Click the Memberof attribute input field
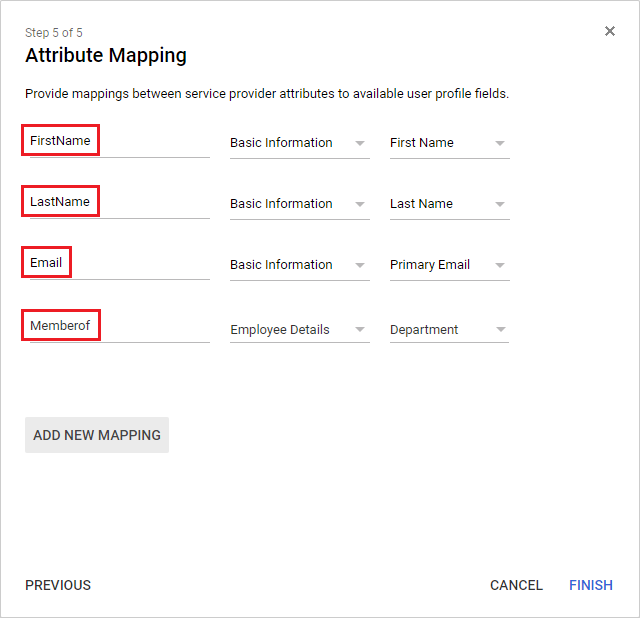The width and height of the screenshot is (640, 618). click(118, 327)
